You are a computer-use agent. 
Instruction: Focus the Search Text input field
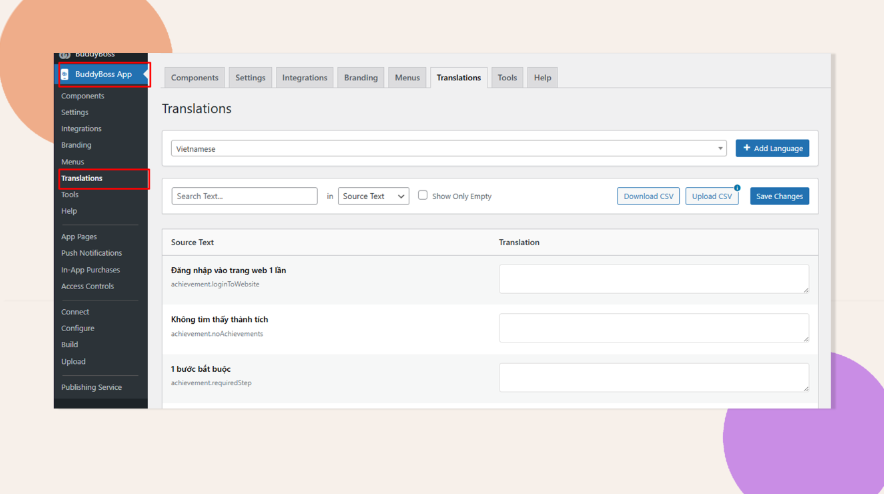[244, 196]
